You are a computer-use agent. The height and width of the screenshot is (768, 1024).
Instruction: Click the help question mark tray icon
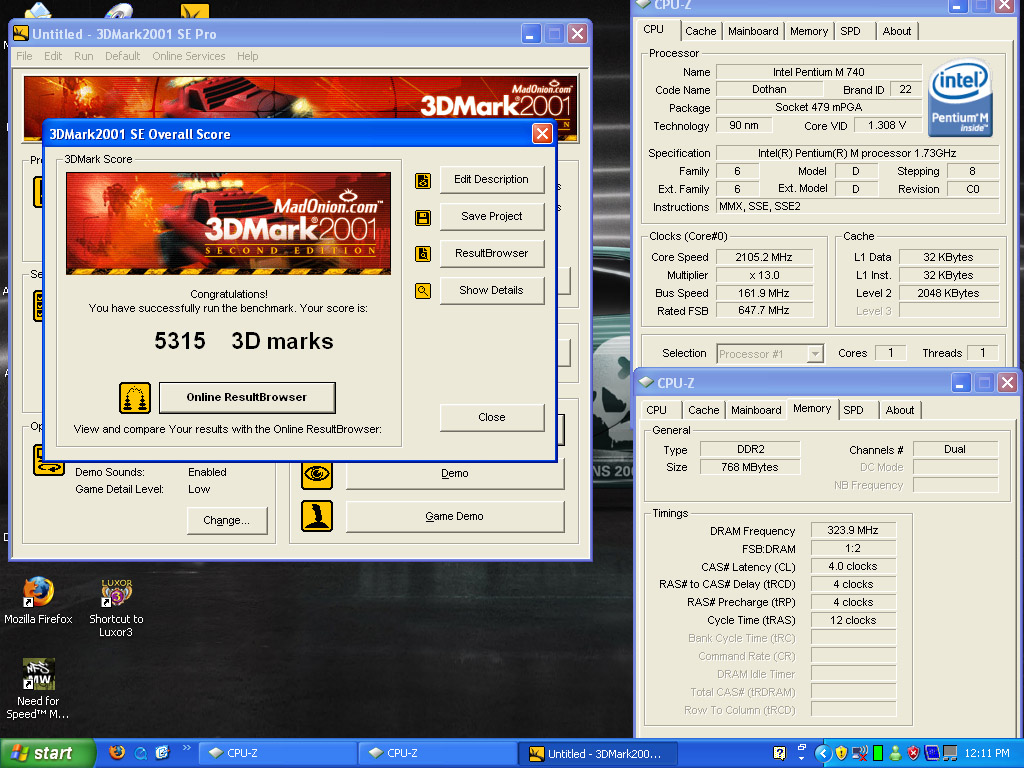[x=779, y=753]
